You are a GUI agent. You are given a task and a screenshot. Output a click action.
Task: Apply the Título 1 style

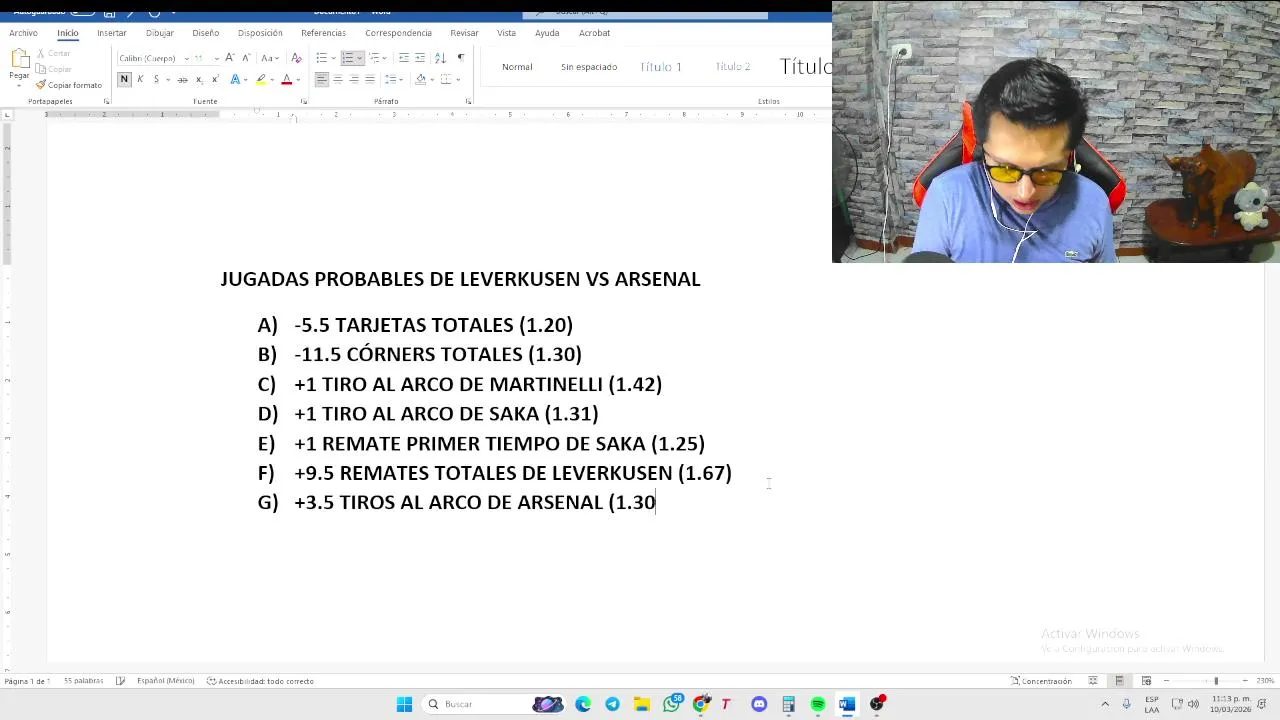[660, 67]
